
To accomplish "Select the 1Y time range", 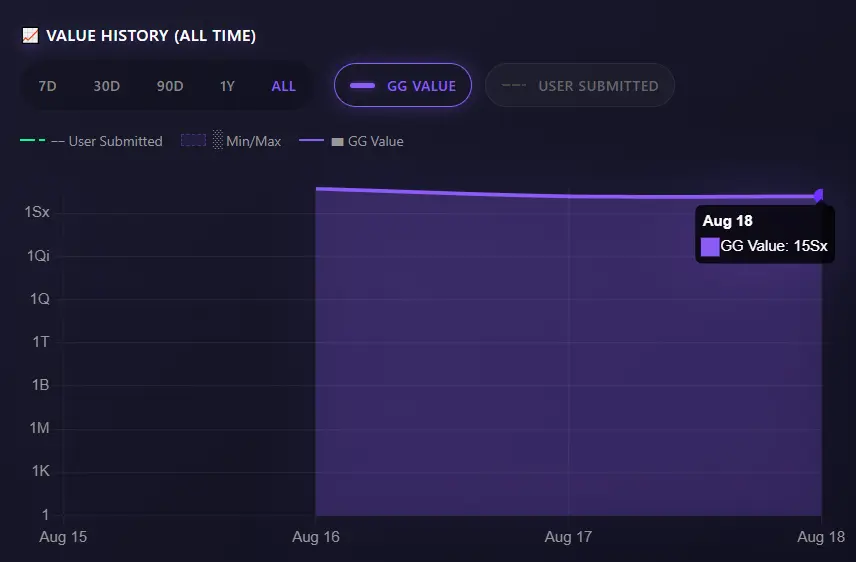I will tap(227, 86).
